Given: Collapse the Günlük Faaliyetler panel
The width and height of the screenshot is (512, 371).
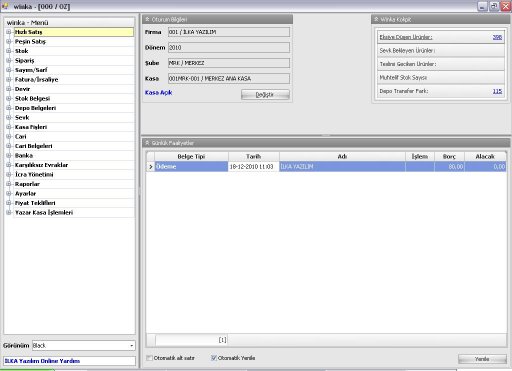Looking at the screenshot, I should 147,143.
